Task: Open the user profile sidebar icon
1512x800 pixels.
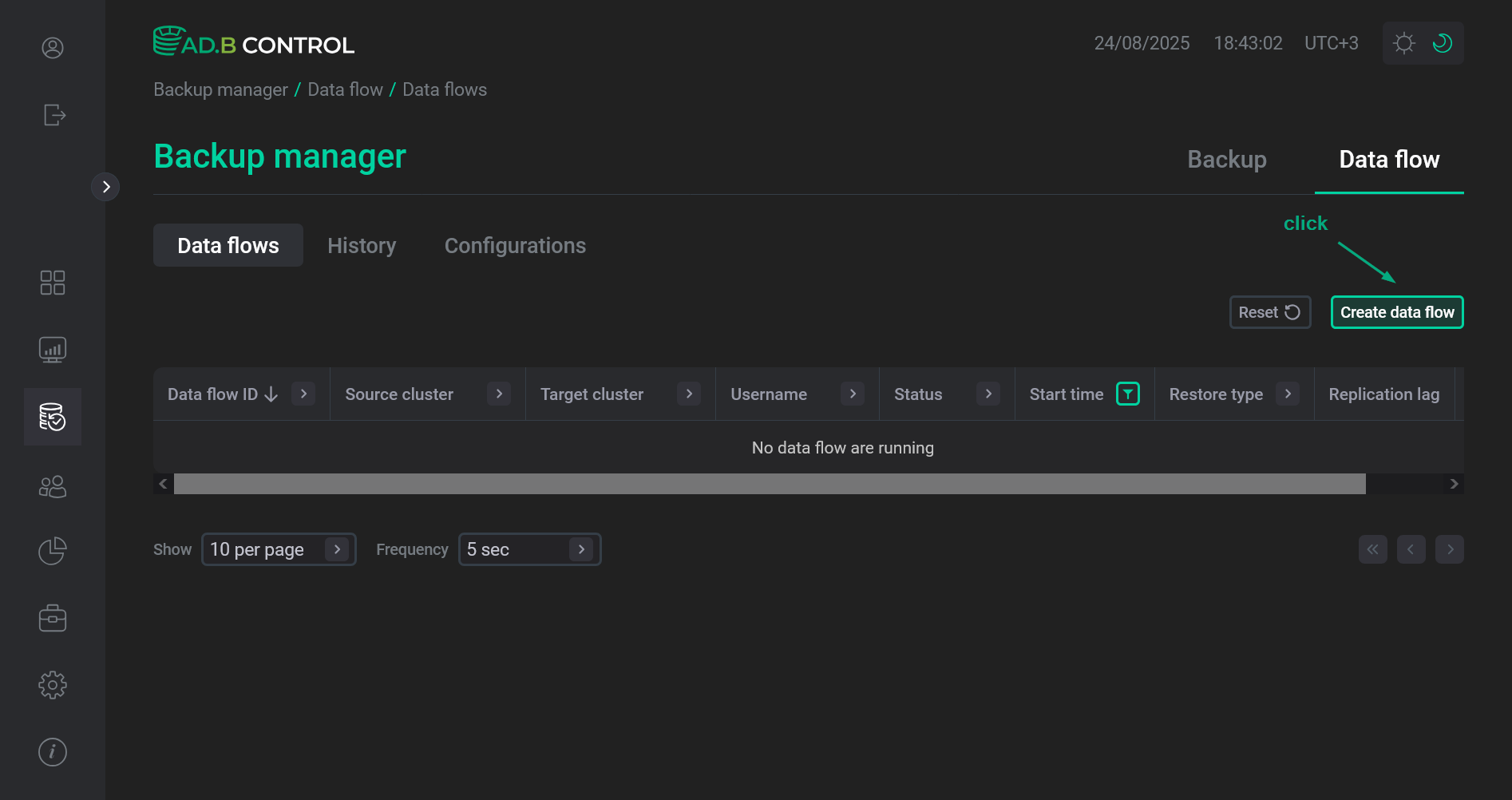Action: (x=52, y=48)
